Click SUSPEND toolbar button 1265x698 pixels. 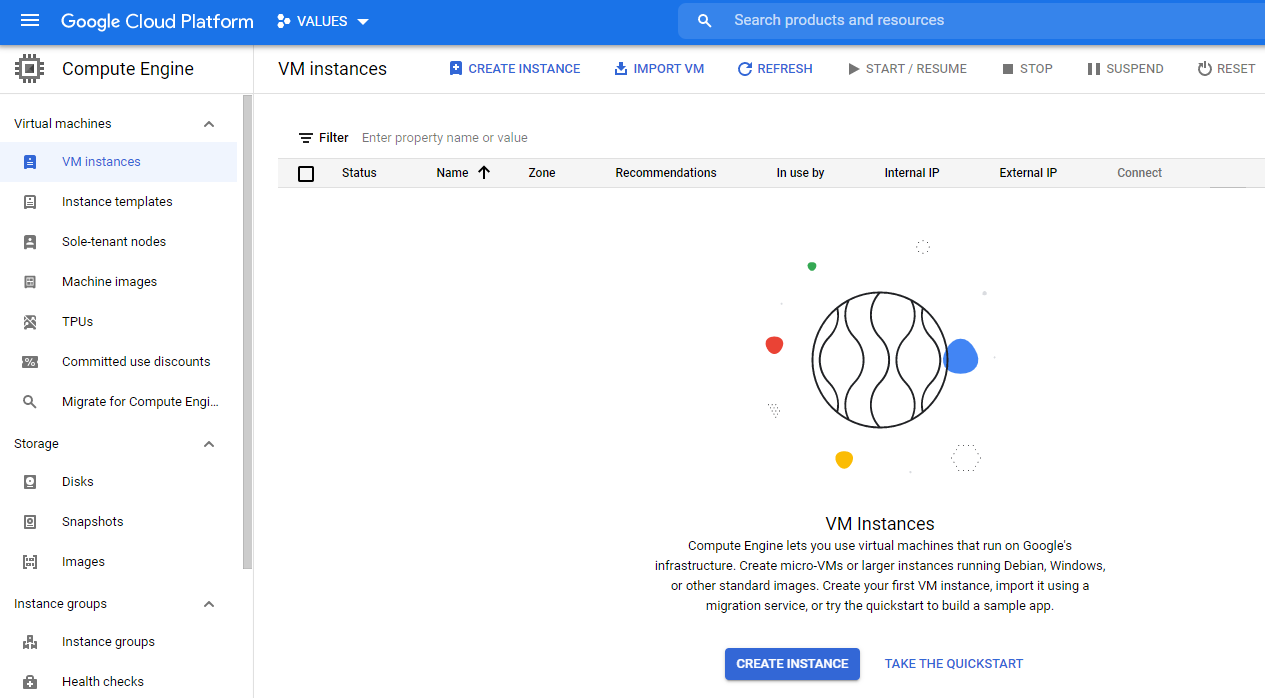pos(1125,69)
